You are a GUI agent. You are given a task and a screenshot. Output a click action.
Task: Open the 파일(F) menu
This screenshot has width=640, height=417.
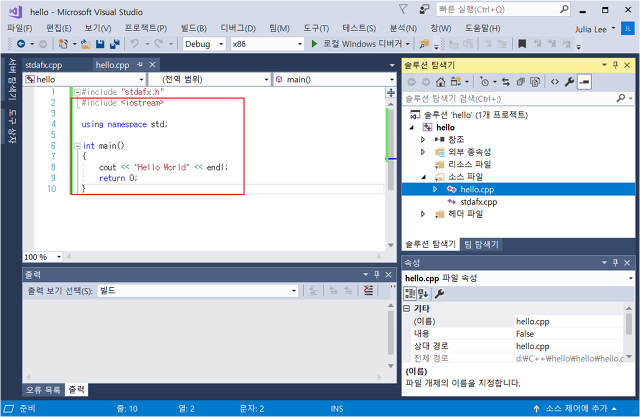coord(19,28)
